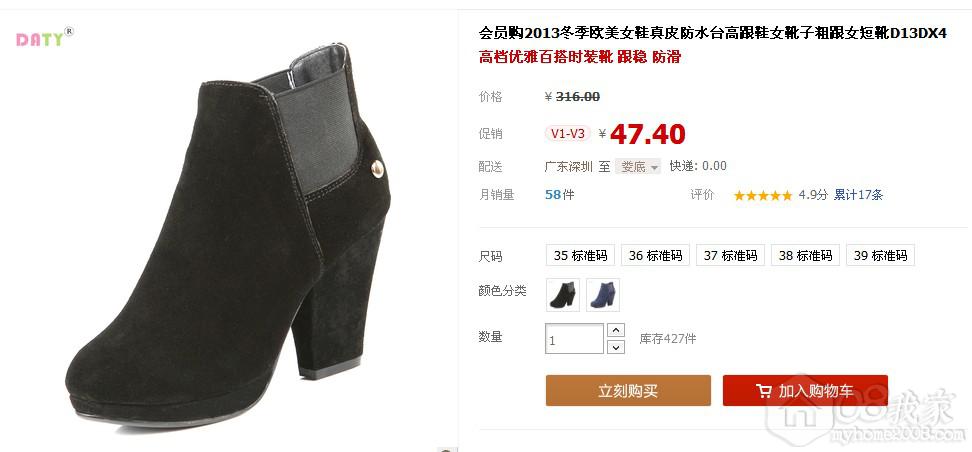
Task: Select the blue boot color swatch
Action: (x=603, y=295)
